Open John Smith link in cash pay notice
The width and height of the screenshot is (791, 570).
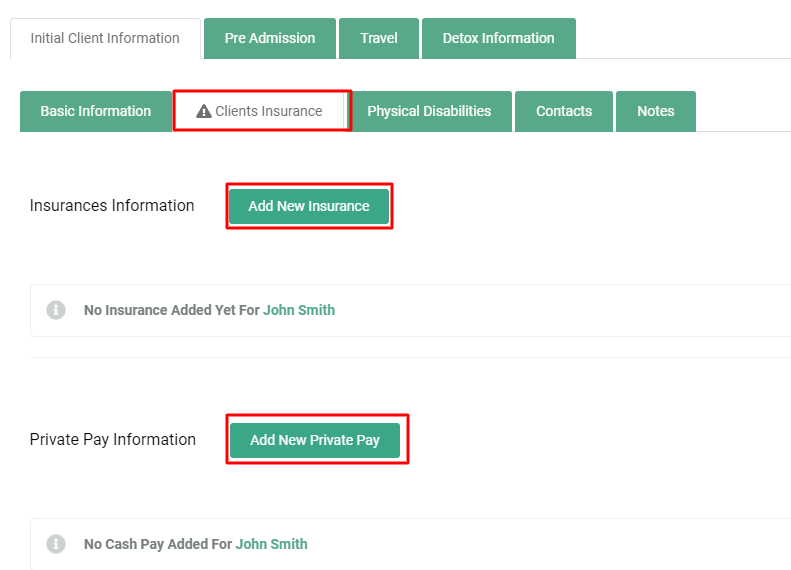pyautogui.click(x=271, y=544)
